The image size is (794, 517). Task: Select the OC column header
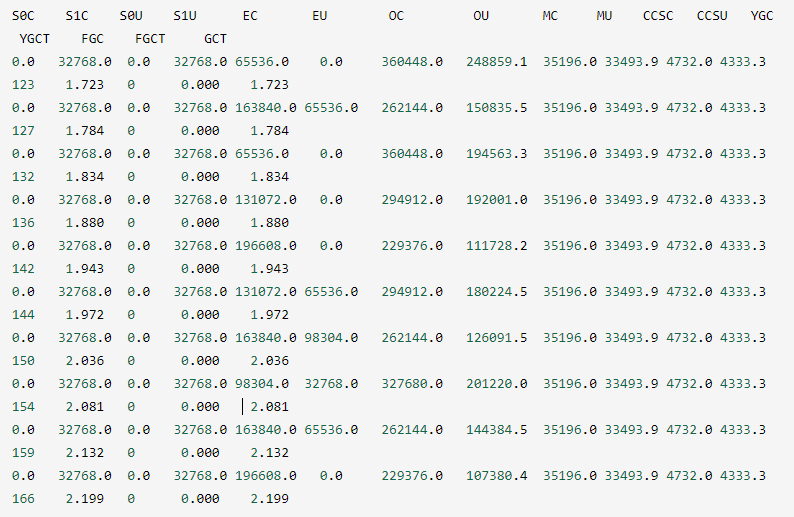point(396,16)
